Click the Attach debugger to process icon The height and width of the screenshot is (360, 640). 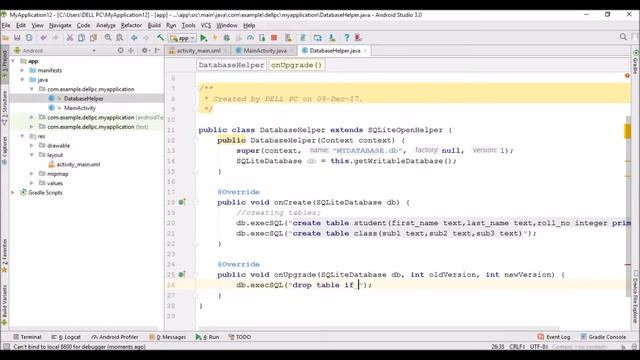tap(262, 38)
